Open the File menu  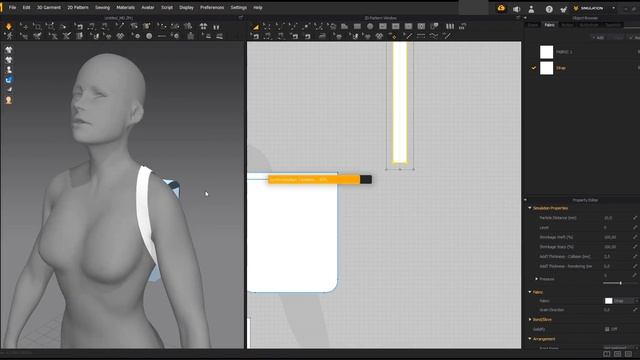13,7
